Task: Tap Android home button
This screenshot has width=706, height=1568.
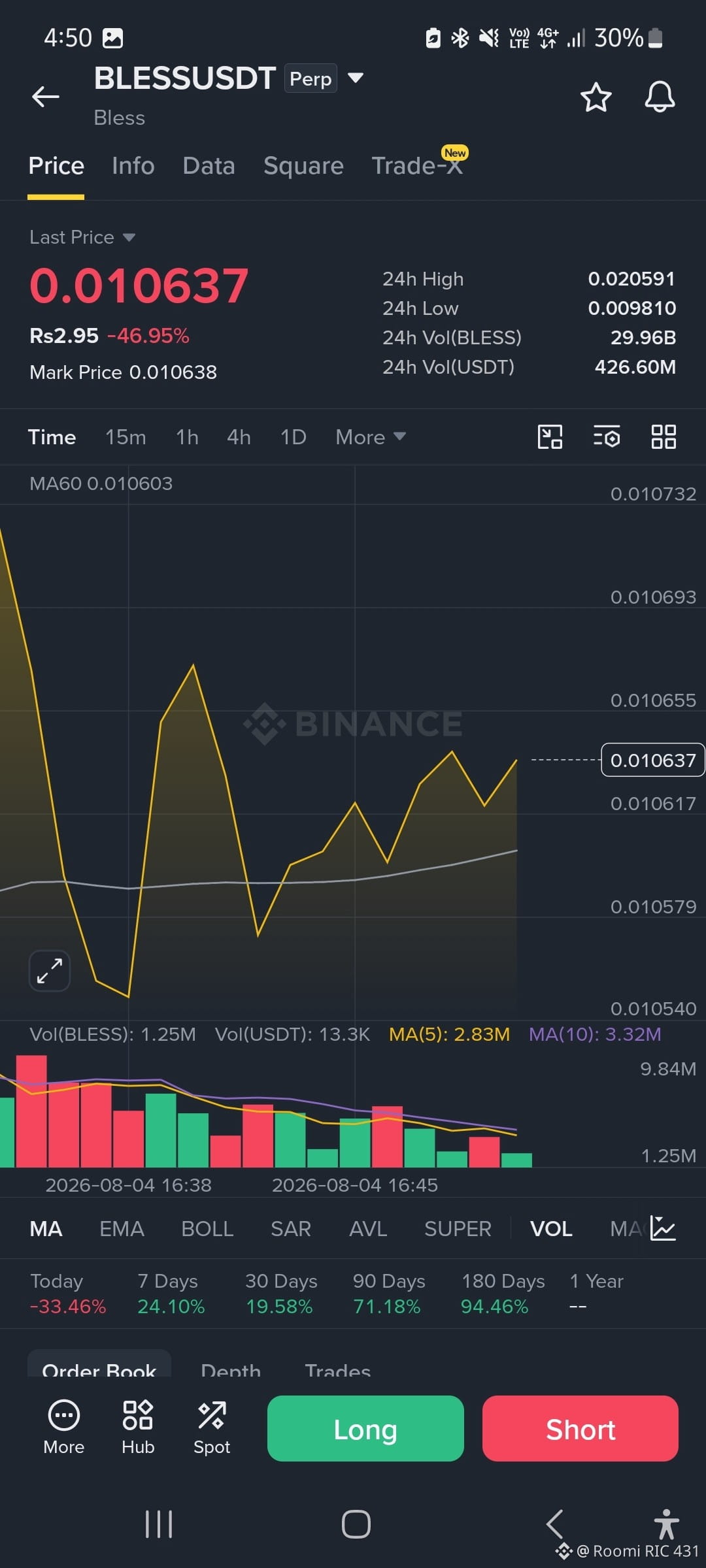Action: click(x=356, y=1524)
